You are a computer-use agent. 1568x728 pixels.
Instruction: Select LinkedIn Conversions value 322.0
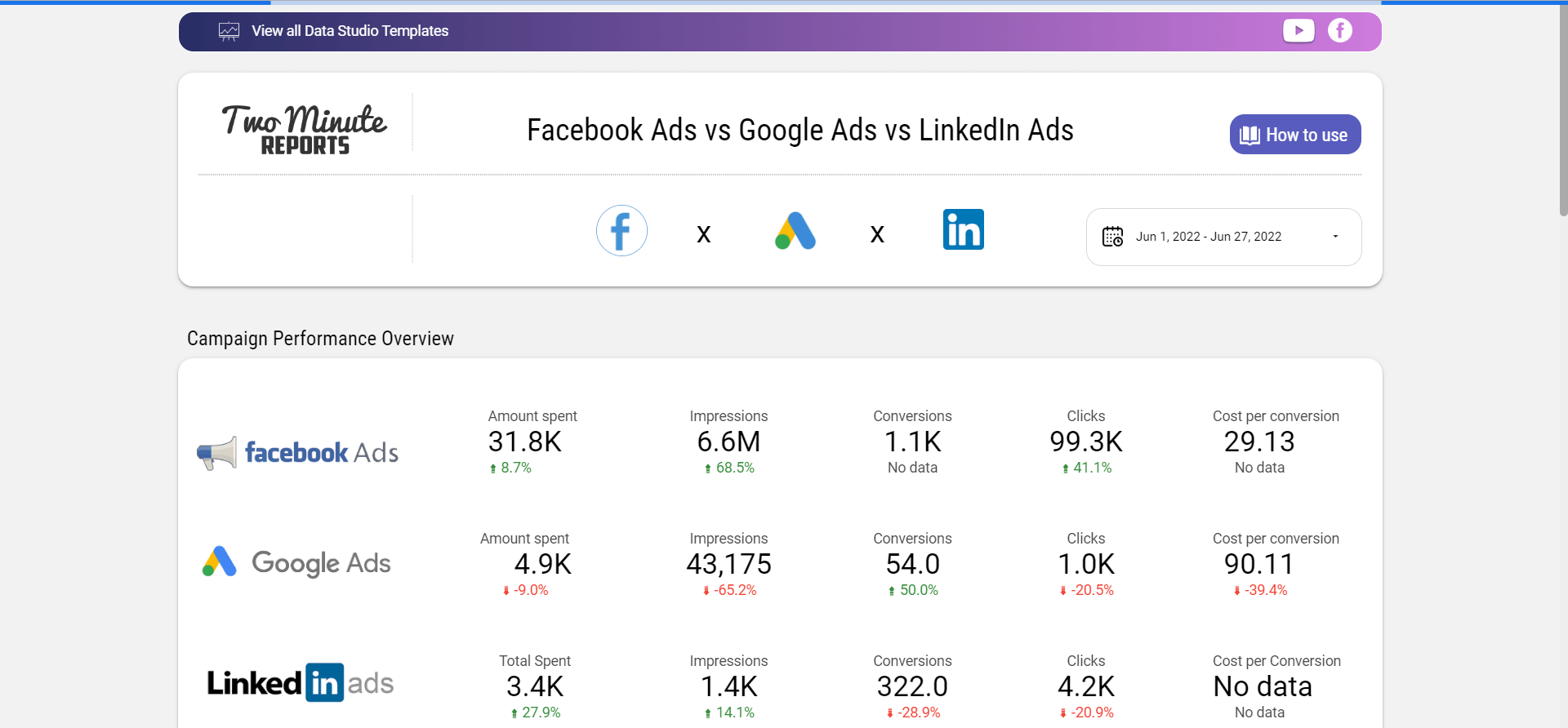pyautogui.click(x=913, y=686)
